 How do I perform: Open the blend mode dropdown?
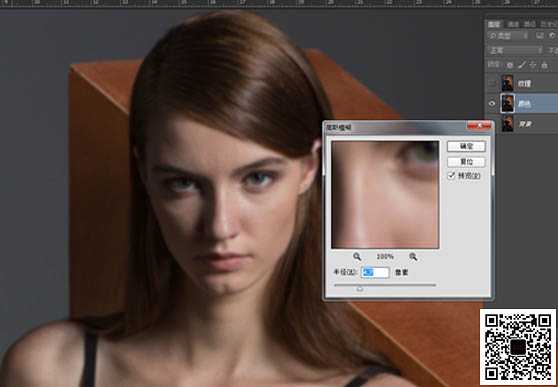515,50
